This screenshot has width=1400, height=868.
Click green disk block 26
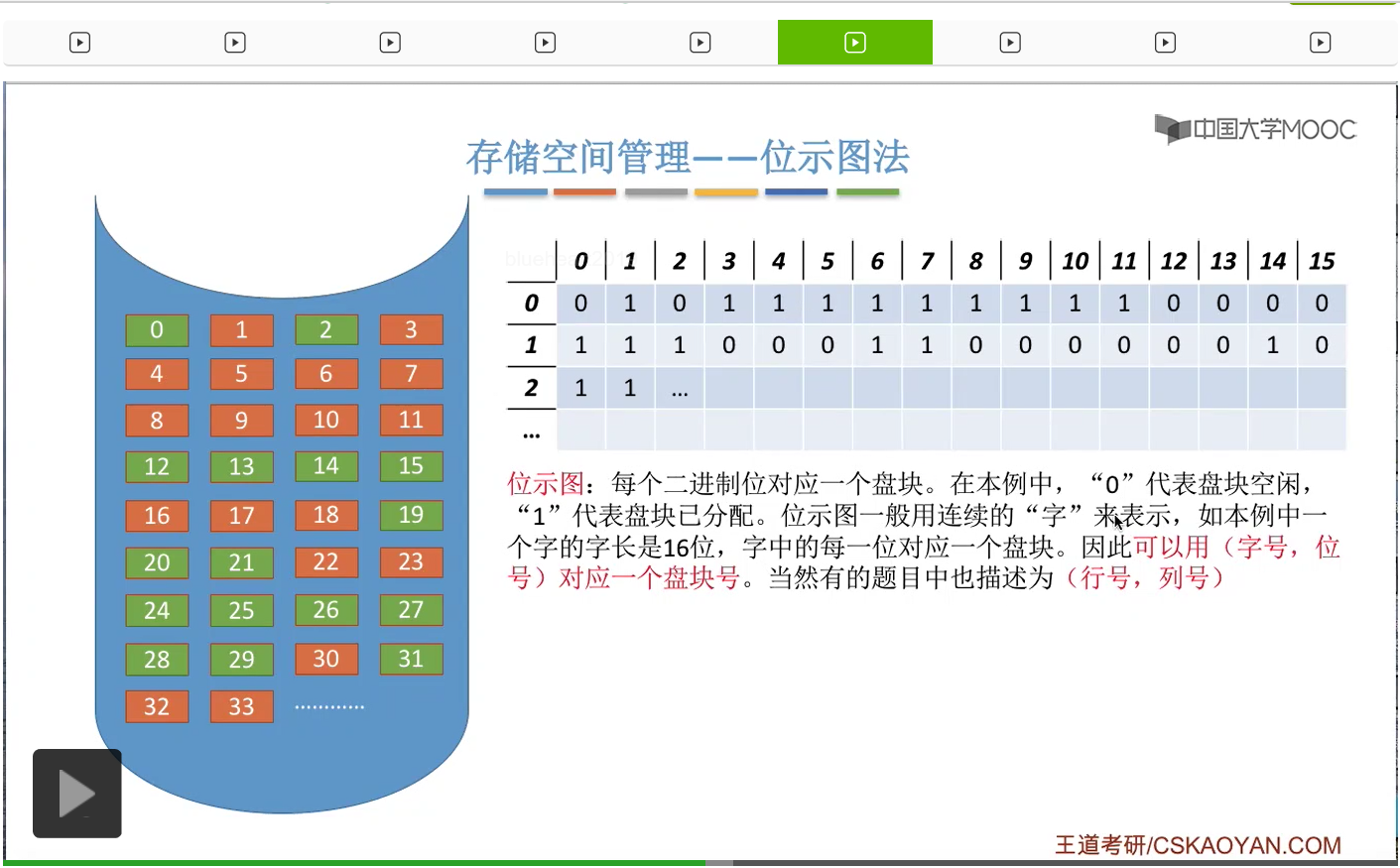[326, 610]
